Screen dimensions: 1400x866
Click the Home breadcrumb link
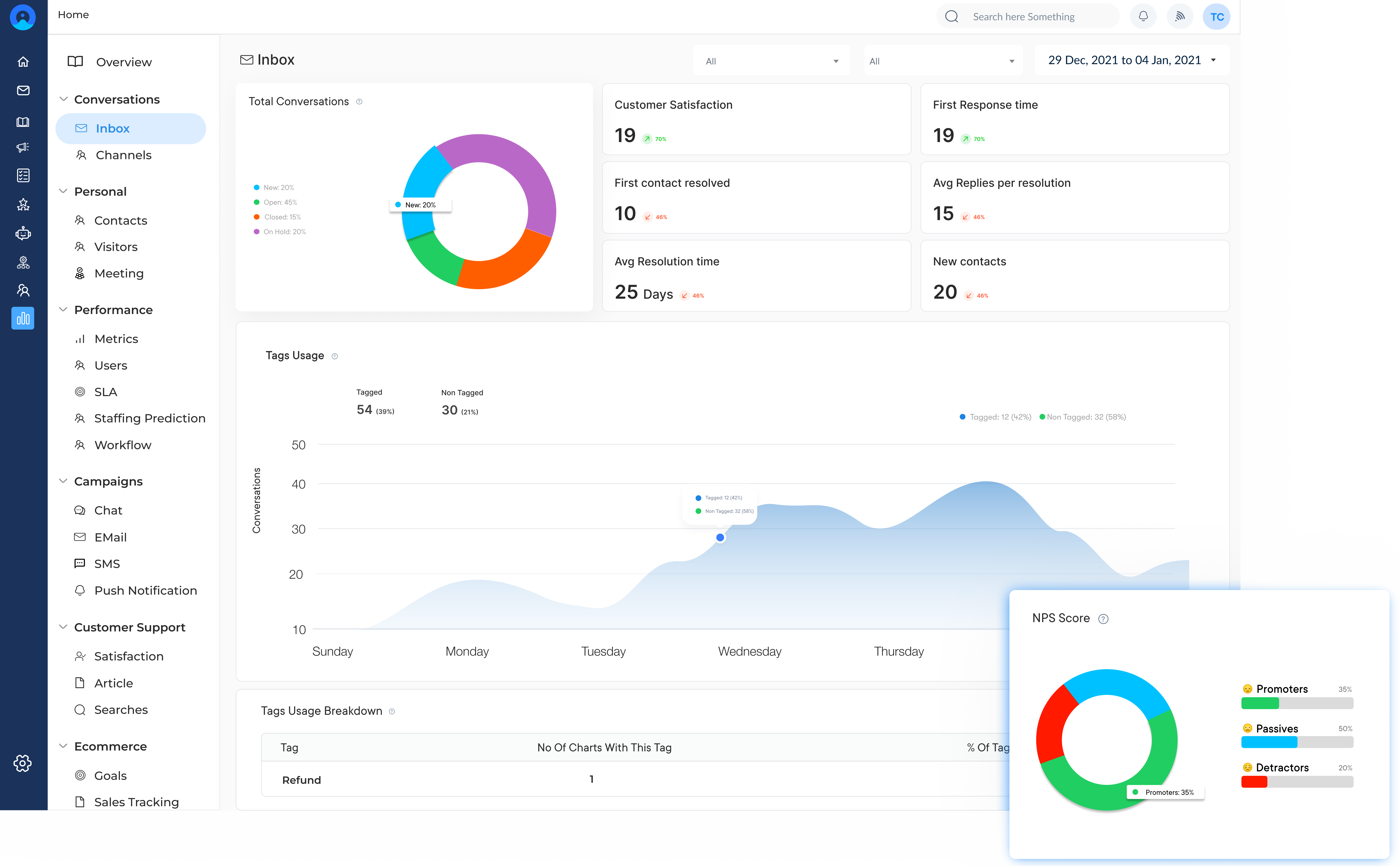(73, 15)
